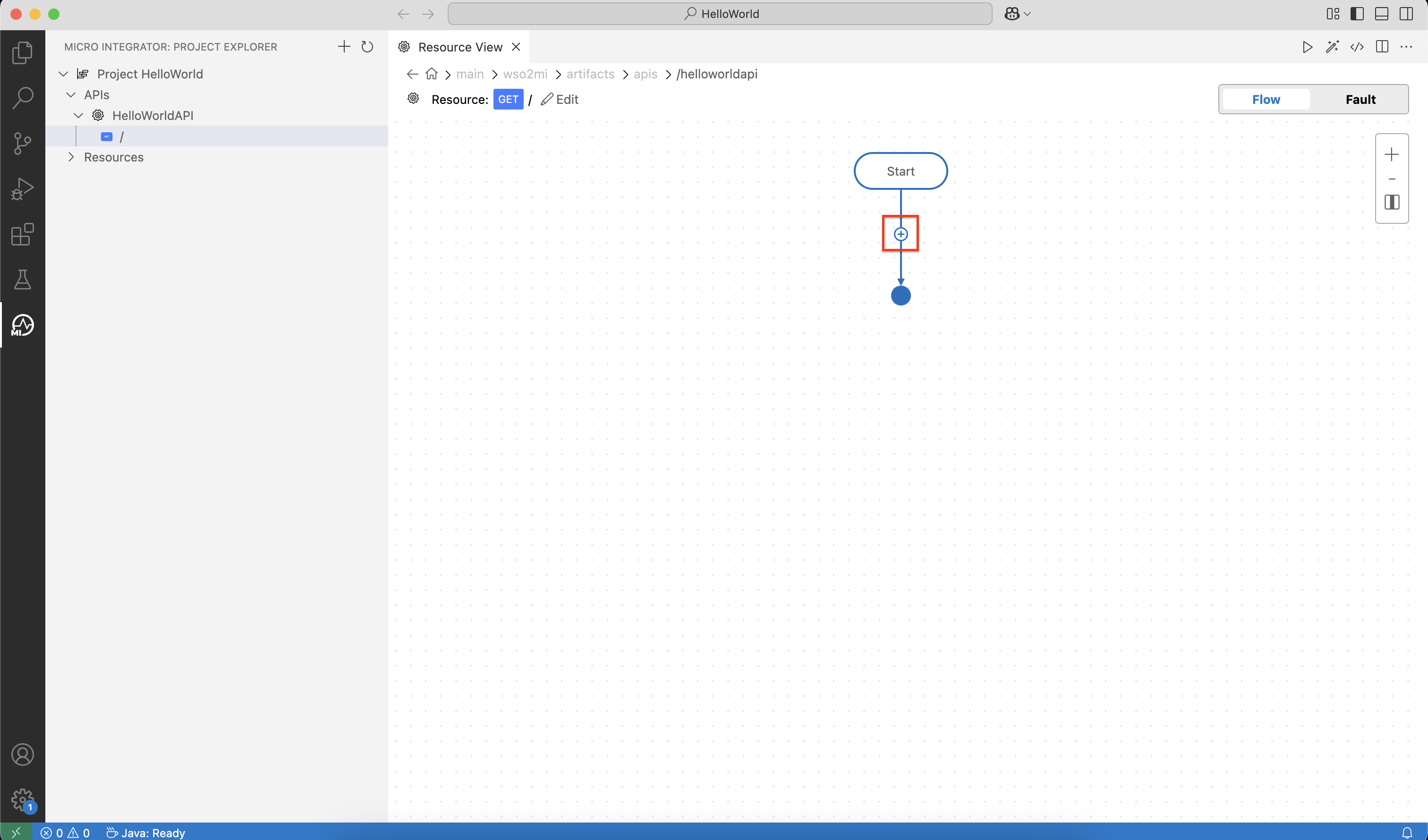
Task: Open the Micro Integrator view icon
Action: pyautogui.click(x=22, y=325)
